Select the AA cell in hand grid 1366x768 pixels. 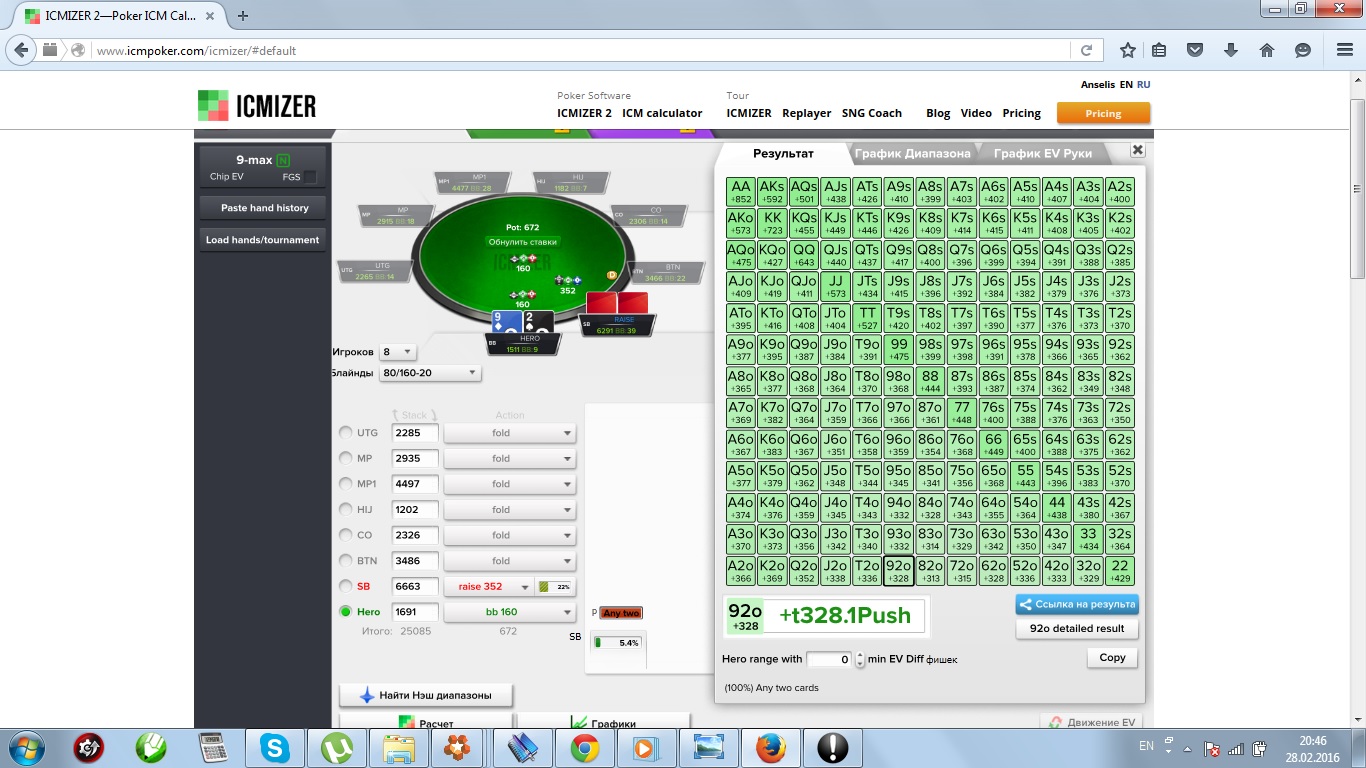coord(741,192)
